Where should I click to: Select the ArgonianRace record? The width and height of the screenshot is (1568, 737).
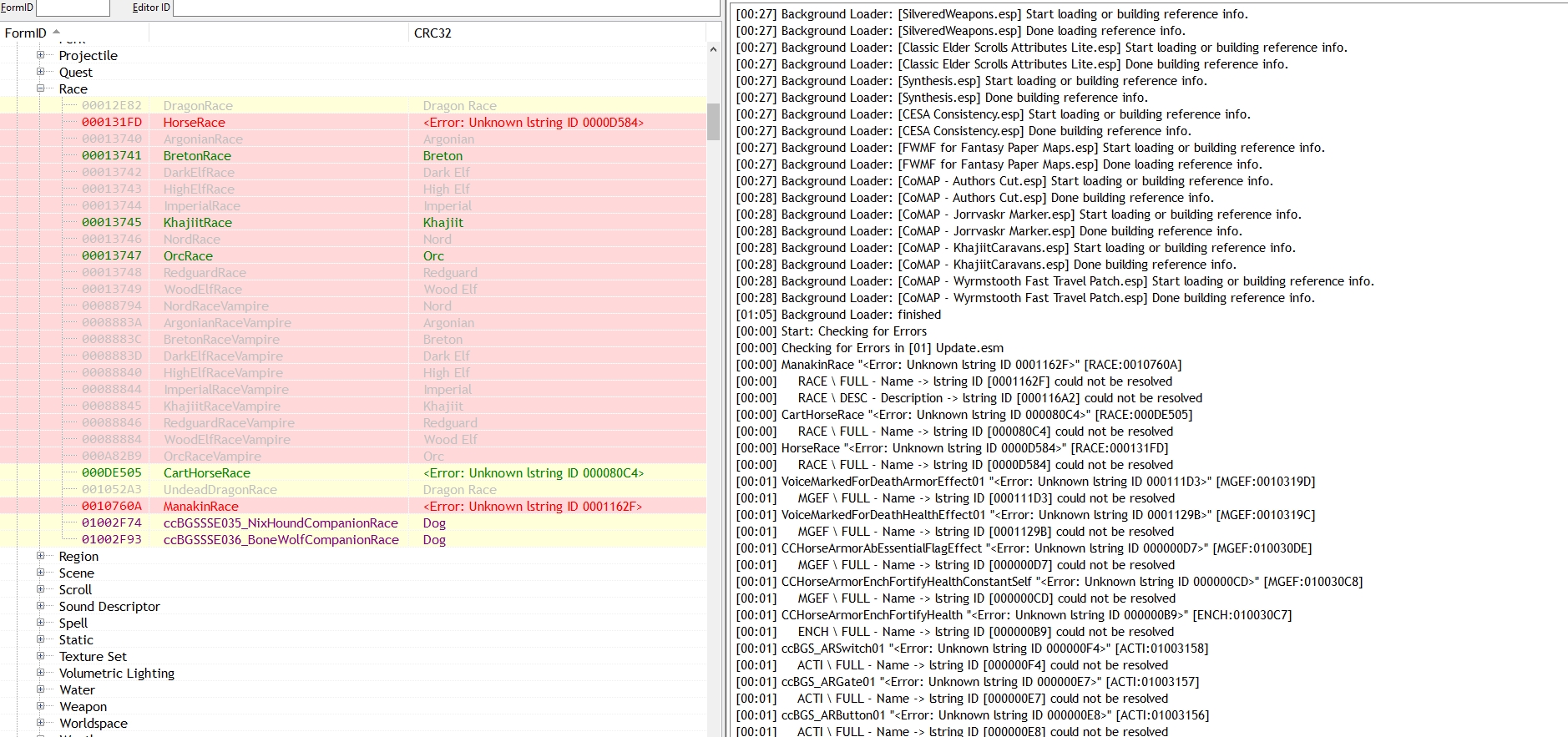(x=353, y=139)
